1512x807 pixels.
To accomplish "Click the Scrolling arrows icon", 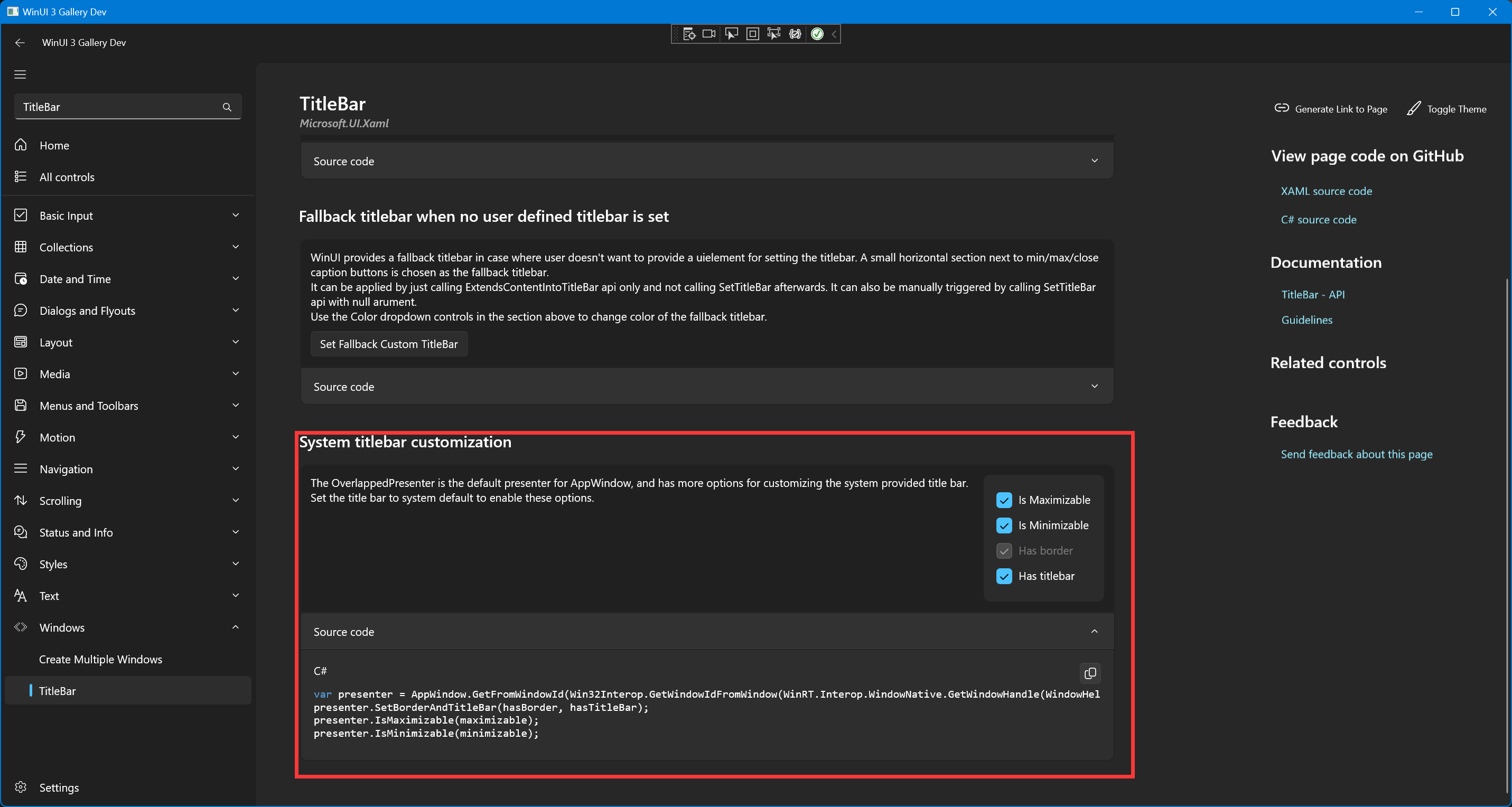I will [21, 501].
